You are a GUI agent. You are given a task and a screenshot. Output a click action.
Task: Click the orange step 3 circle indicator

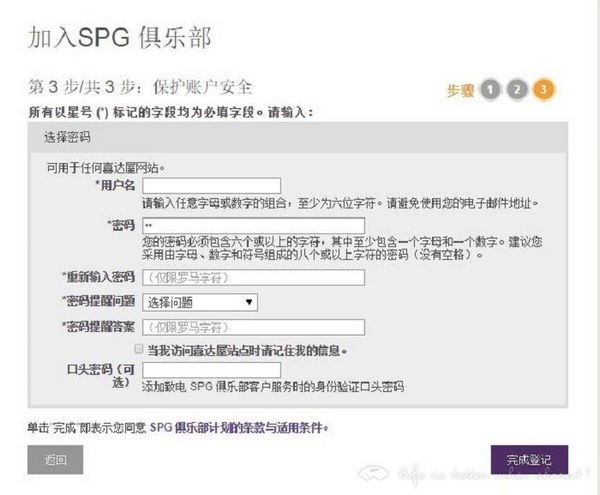pyautogui.click(x=543, y=90)
